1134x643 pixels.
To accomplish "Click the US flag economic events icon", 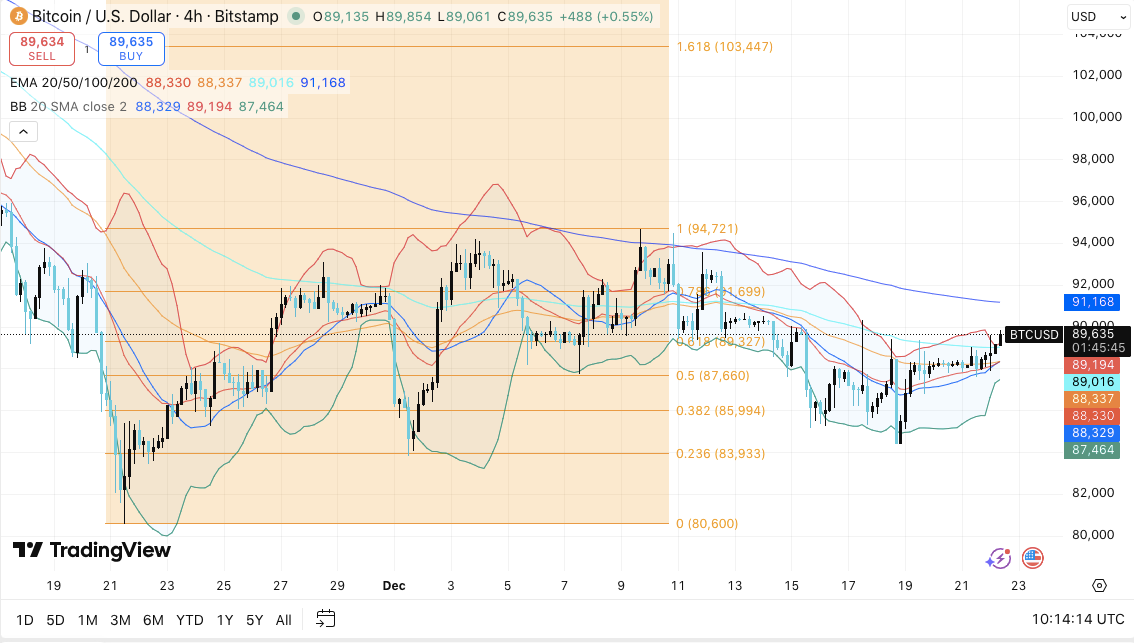I will [x=1032, y=559].
